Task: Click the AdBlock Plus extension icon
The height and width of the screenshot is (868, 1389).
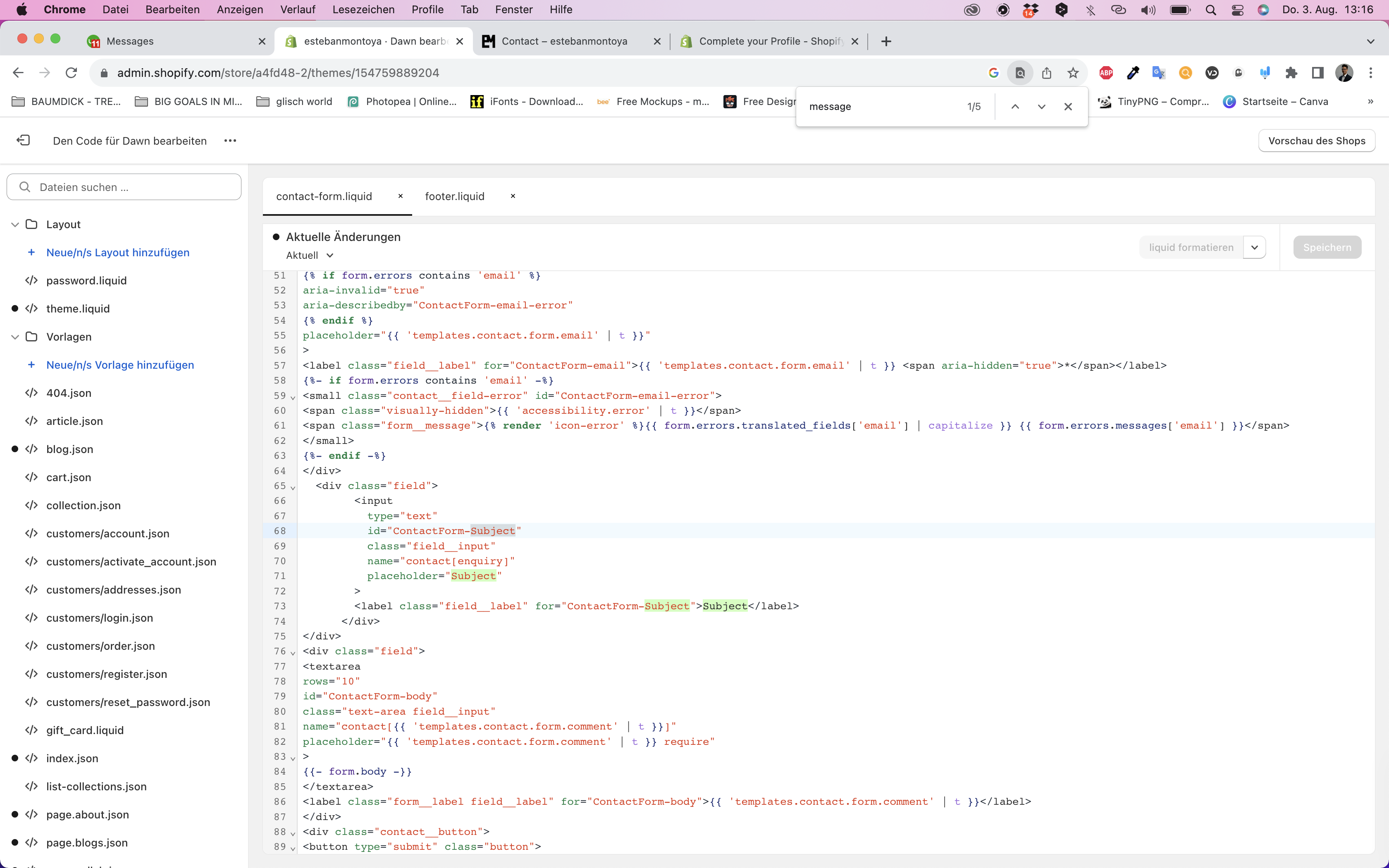Action: (1106, 73)
